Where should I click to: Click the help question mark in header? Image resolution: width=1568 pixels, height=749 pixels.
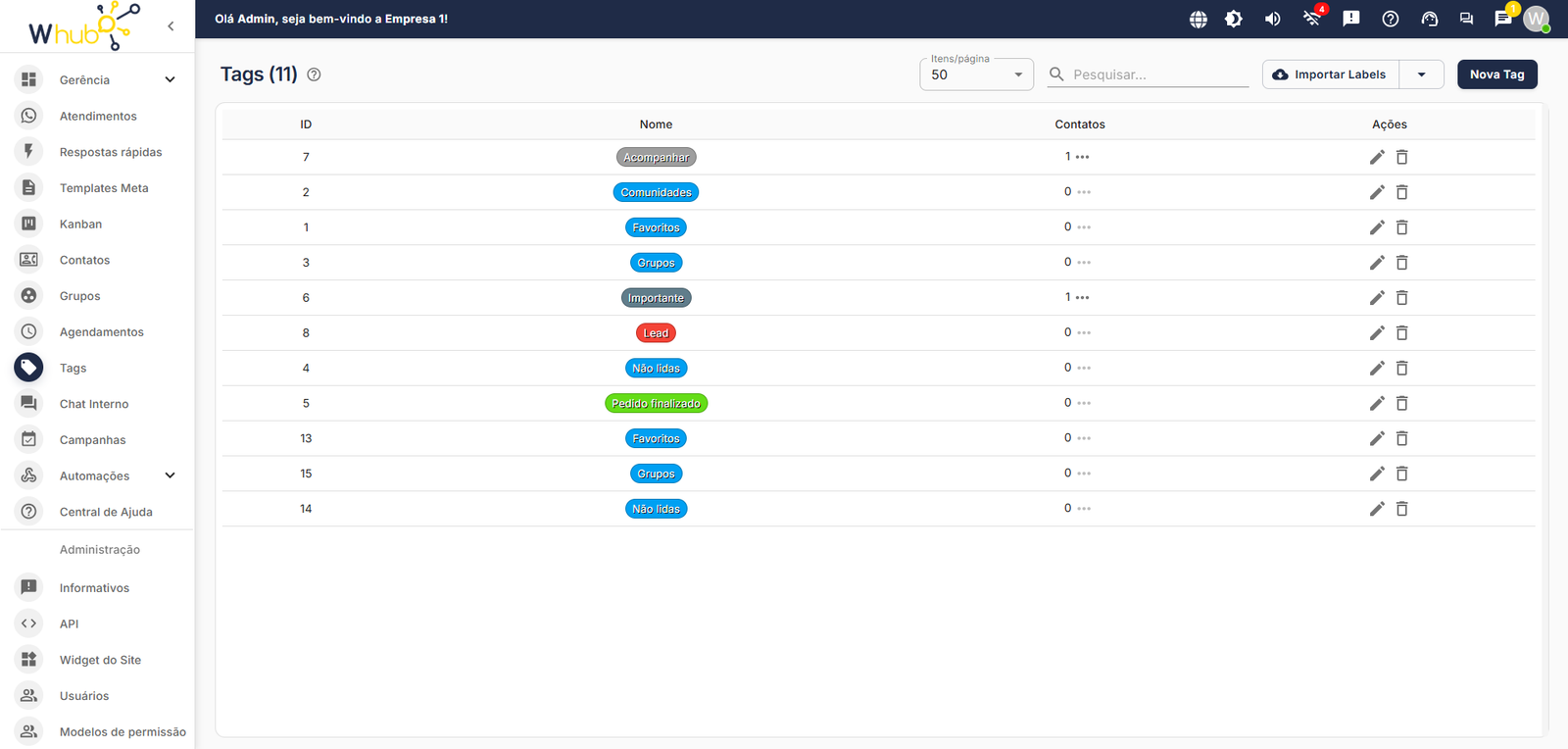(x=1391, y=19)
